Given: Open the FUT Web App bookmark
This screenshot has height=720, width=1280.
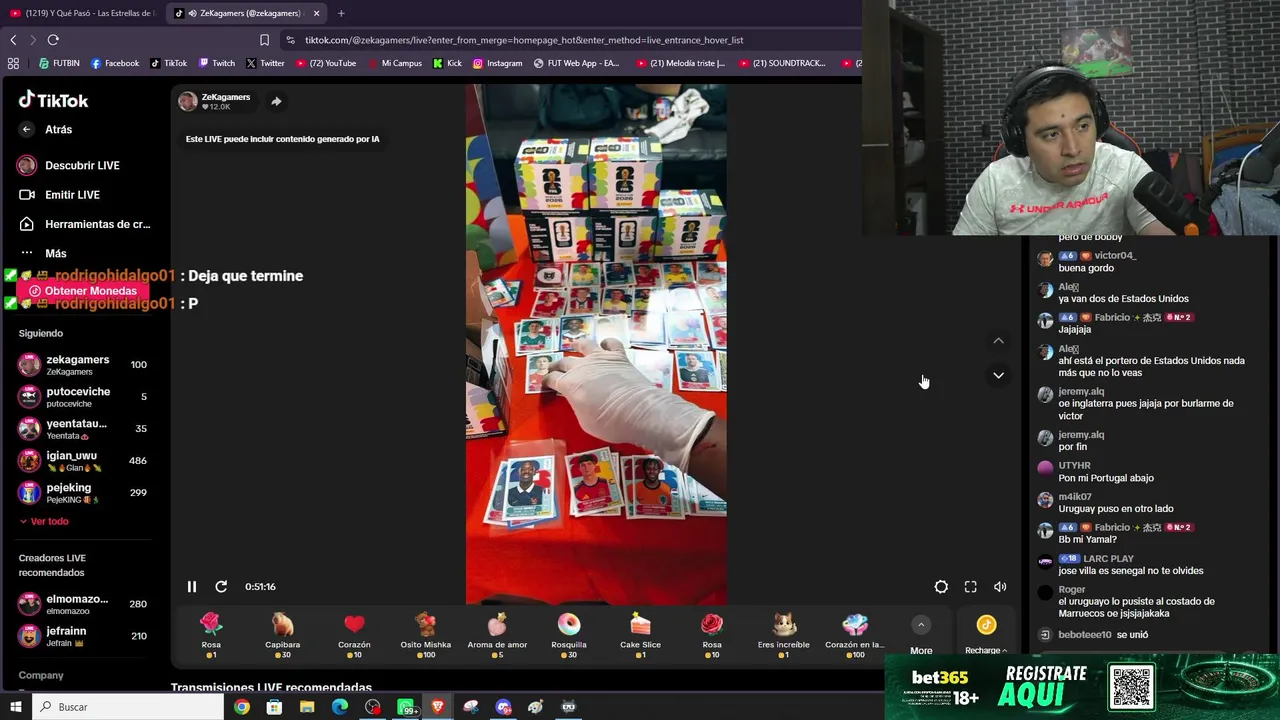Looking at the screenshot, I should tap(577, 63).
